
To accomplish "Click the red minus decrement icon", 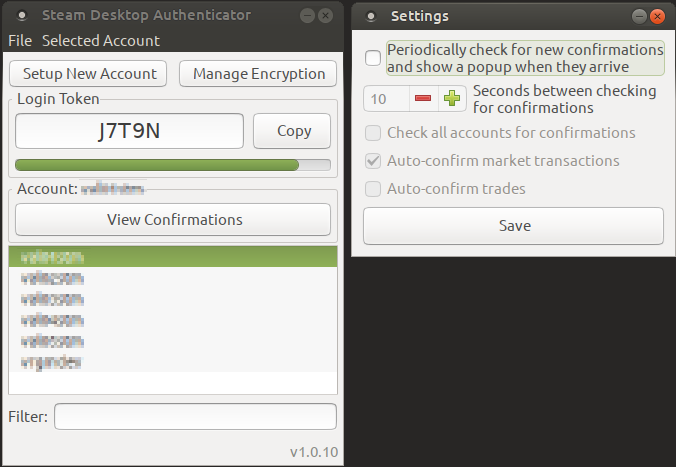I will tap(423, 99).
